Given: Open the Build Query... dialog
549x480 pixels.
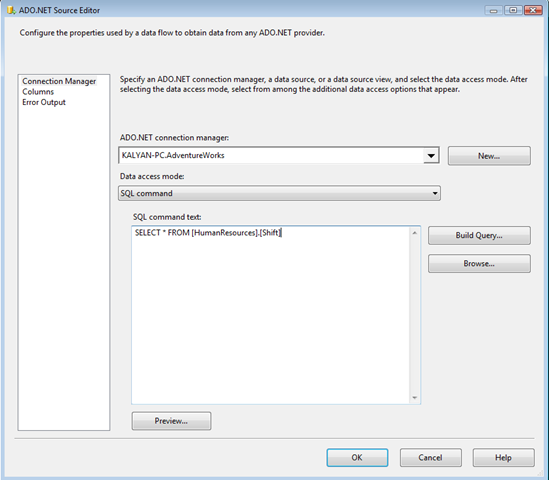Looking at the screenshot, I should pyautogui.click(x=479, y=235).
